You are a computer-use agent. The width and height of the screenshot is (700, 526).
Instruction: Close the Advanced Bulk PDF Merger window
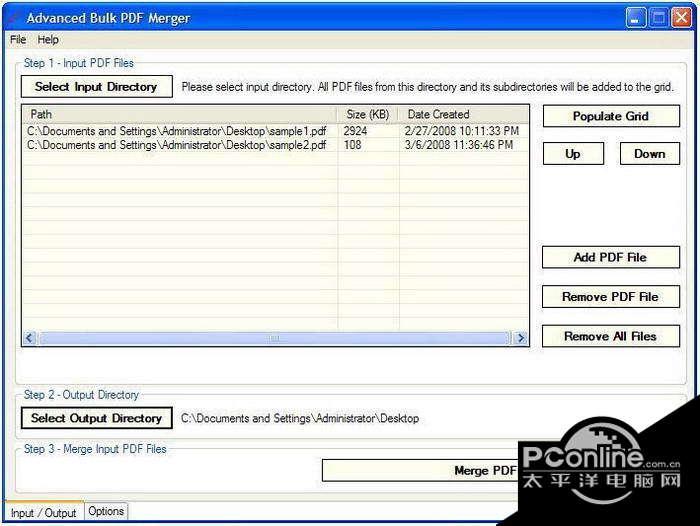click(682, 18)
